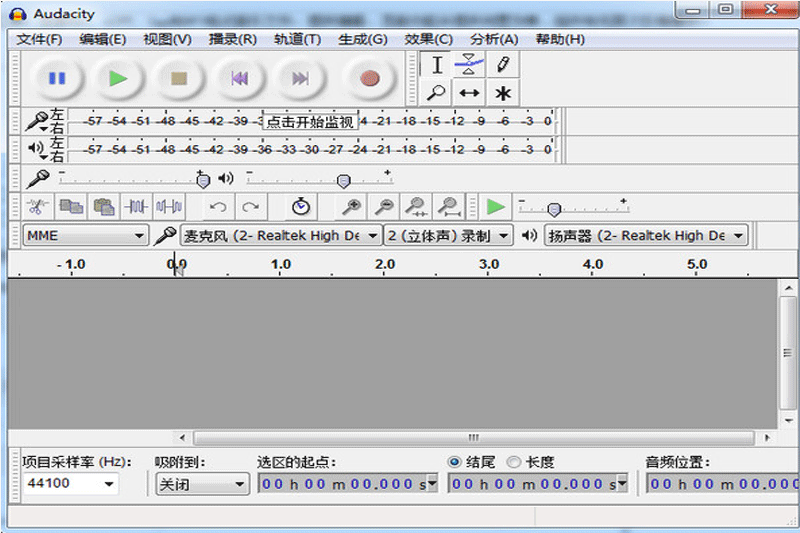
Task: Click the scissors Cut icon
Action: pos(38,207)
